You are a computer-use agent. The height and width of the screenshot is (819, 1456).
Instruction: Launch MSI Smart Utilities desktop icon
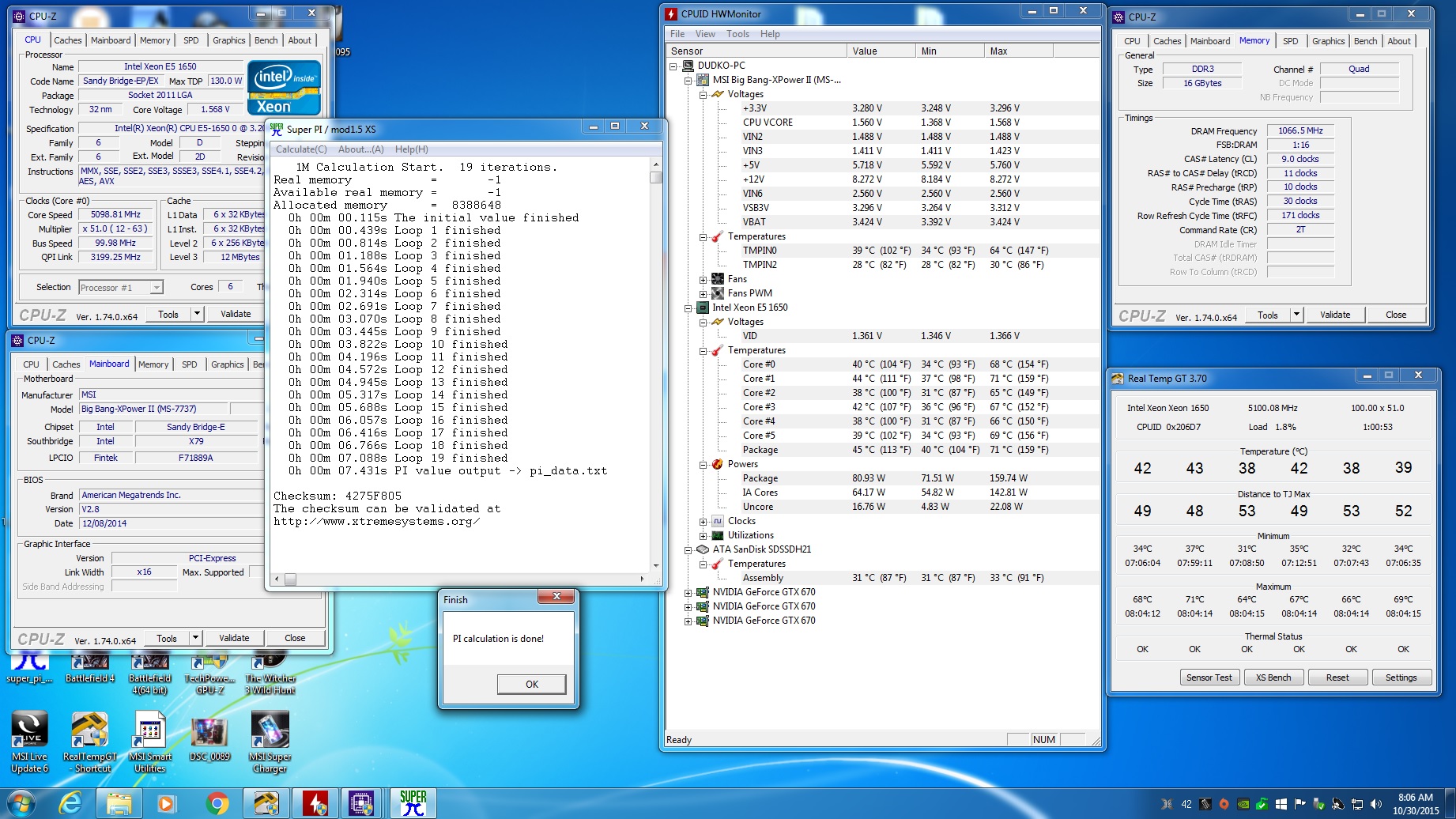coord(150,742)
